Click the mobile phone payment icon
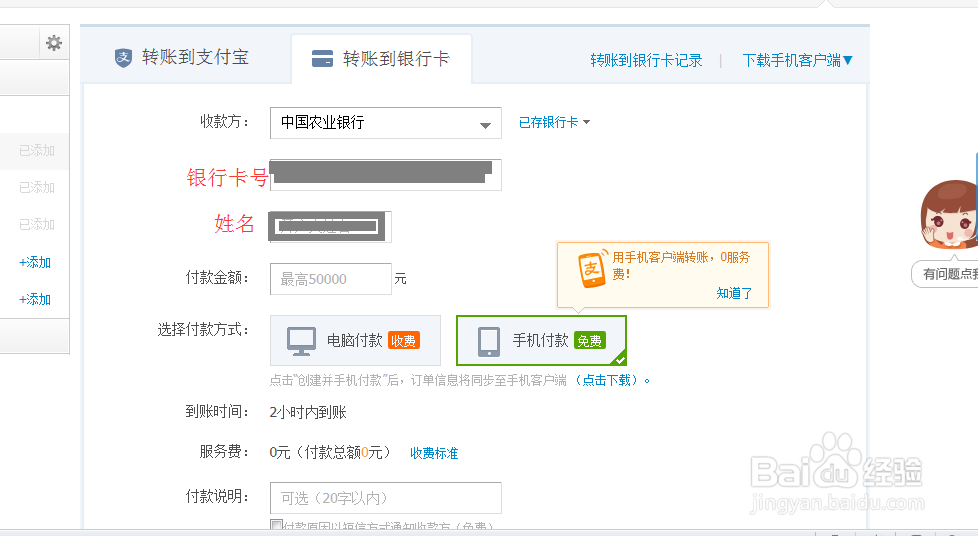 pyautogui.click(x=489, y=341)
